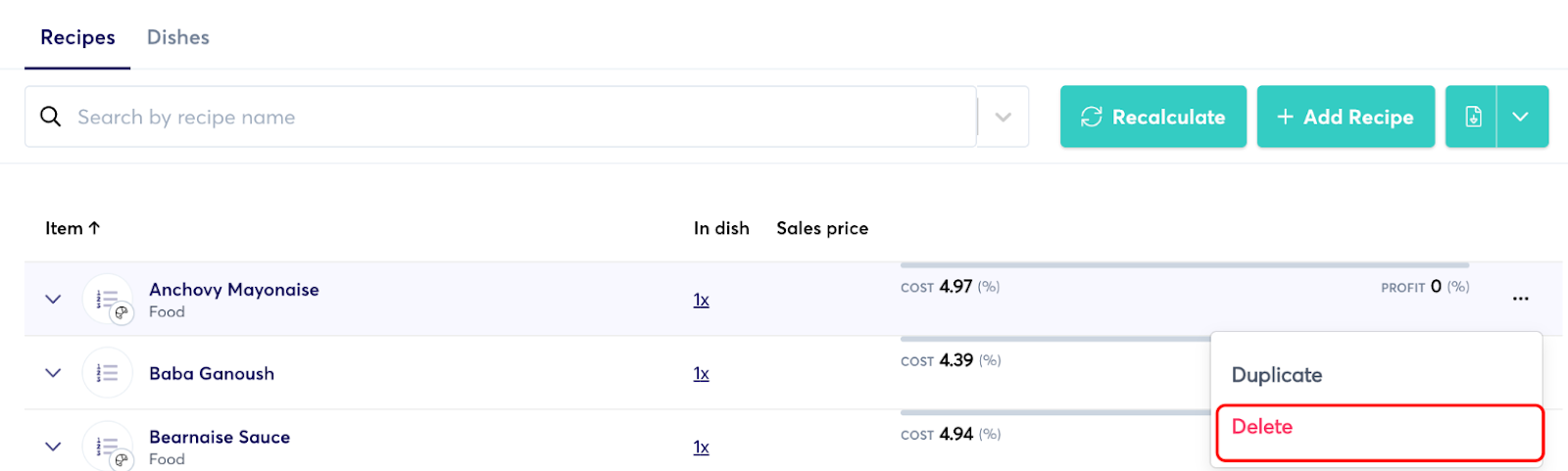Expand the Bearnaise Sauce row
Screen dimensions: 1568x471
tap(53, 447)
